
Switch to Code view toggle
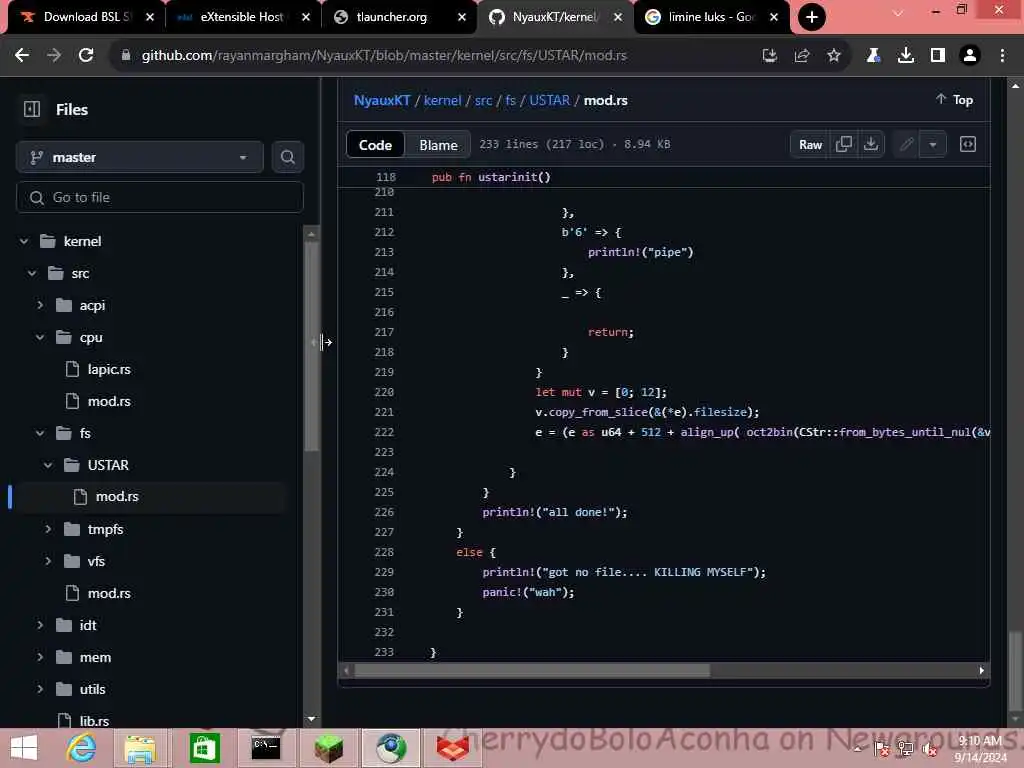click(376, 145)
